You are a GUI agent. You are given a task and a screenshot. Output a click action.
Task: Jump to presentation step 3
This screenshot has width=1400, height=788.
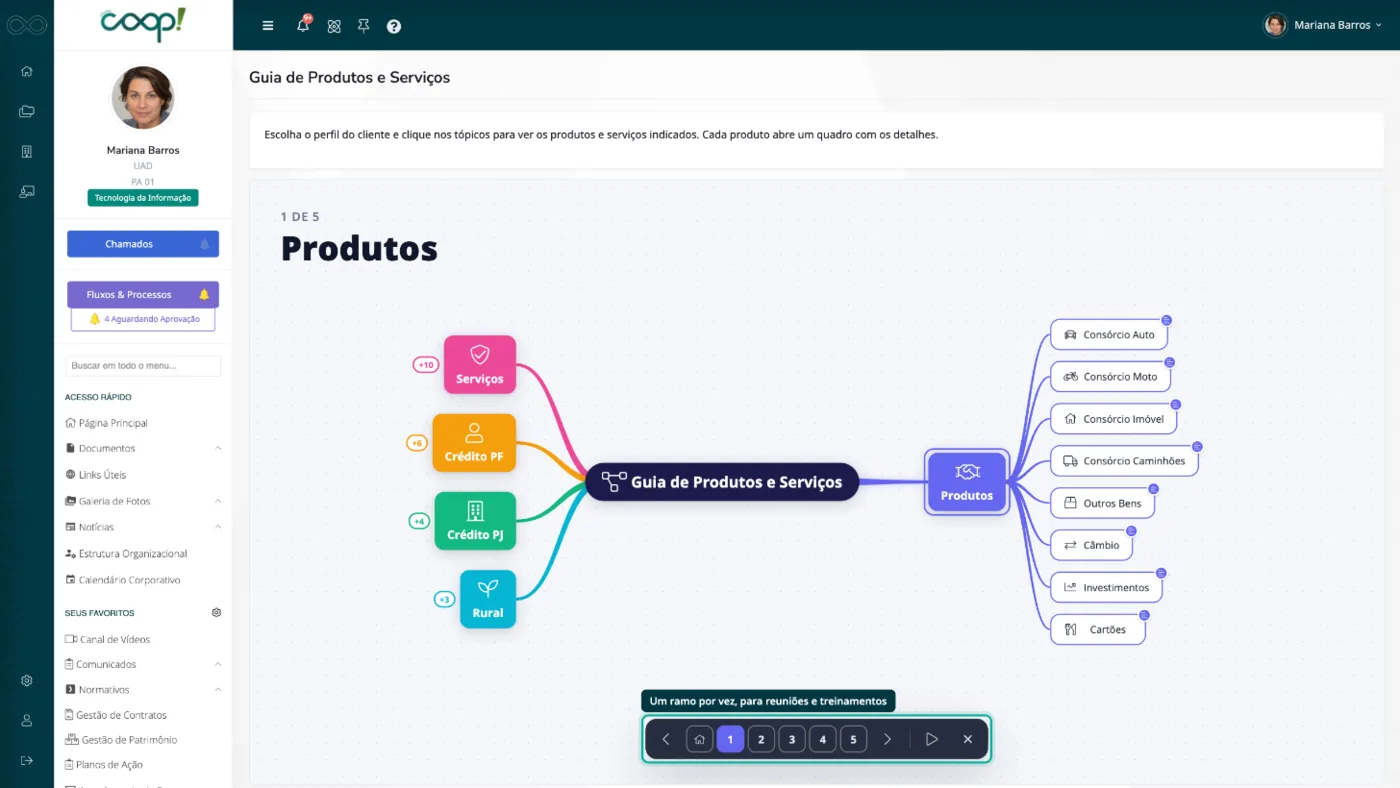(792, 740)
